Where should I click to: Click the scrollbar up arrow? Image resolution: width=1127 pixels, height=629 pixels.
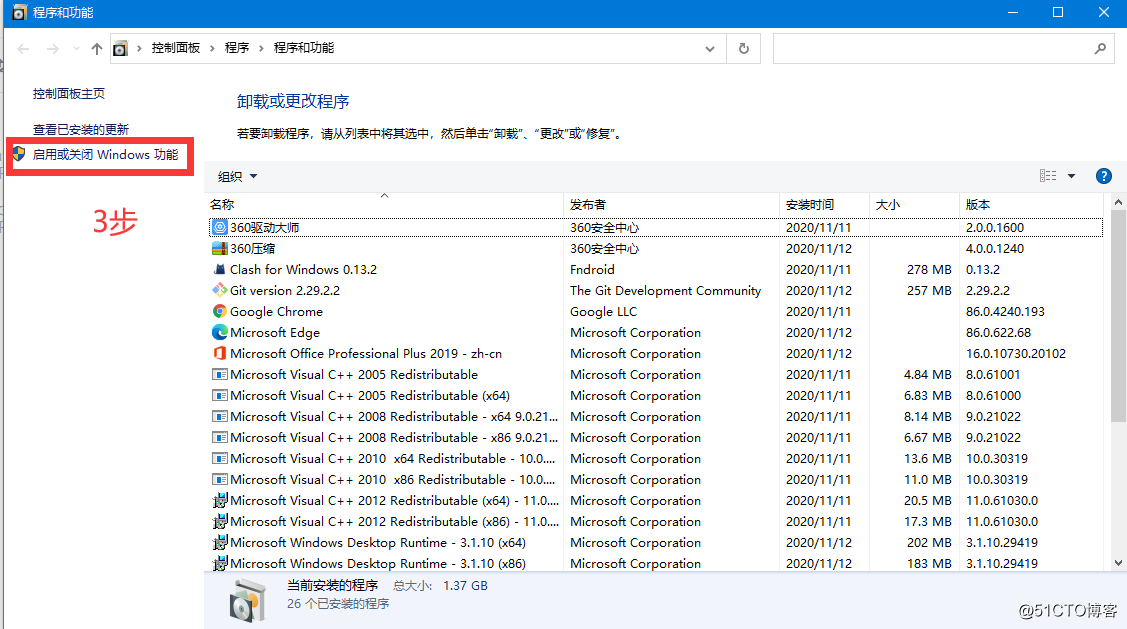1118,203
